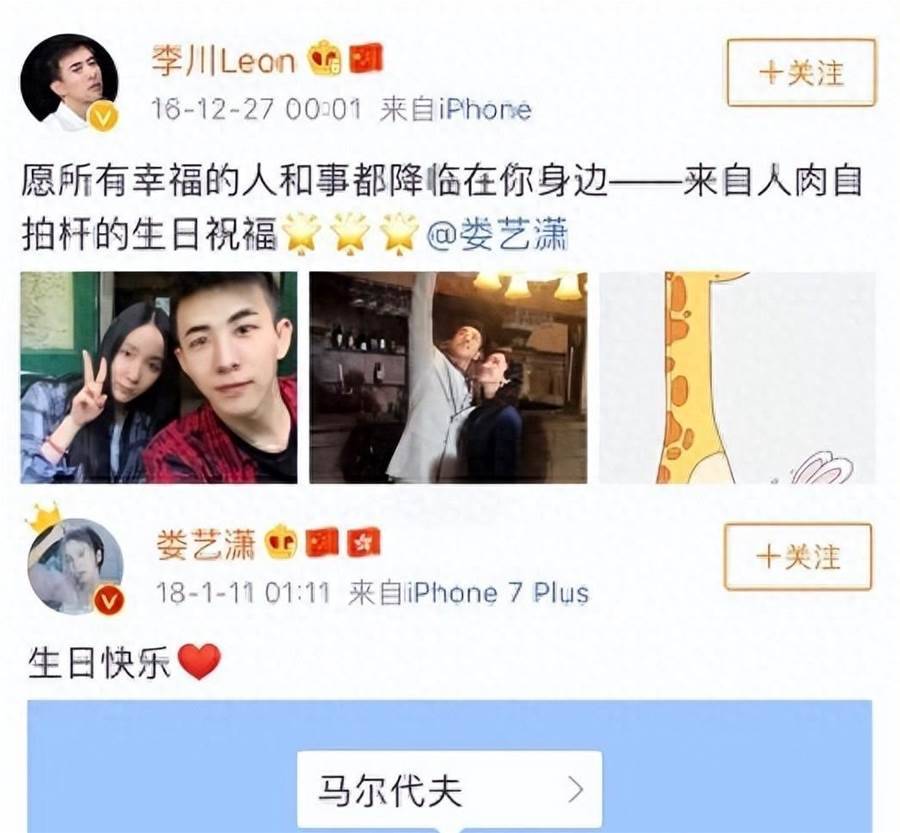Click the gold verified badge on 李川Leon's avatar

pos(103,117)
